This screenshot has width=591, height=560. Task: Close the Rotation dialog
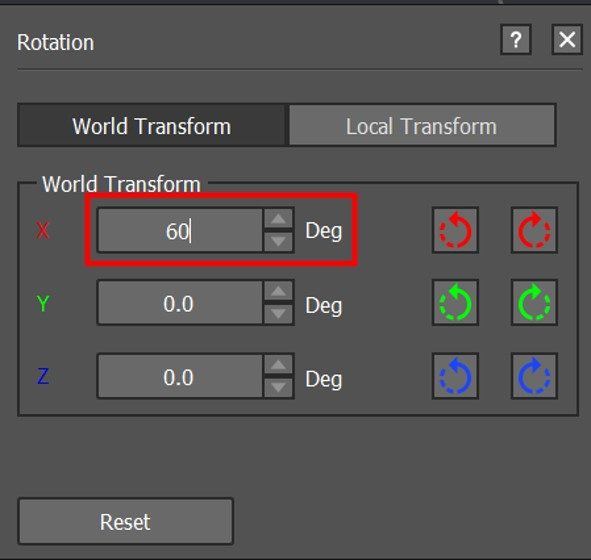coord(567,40)
